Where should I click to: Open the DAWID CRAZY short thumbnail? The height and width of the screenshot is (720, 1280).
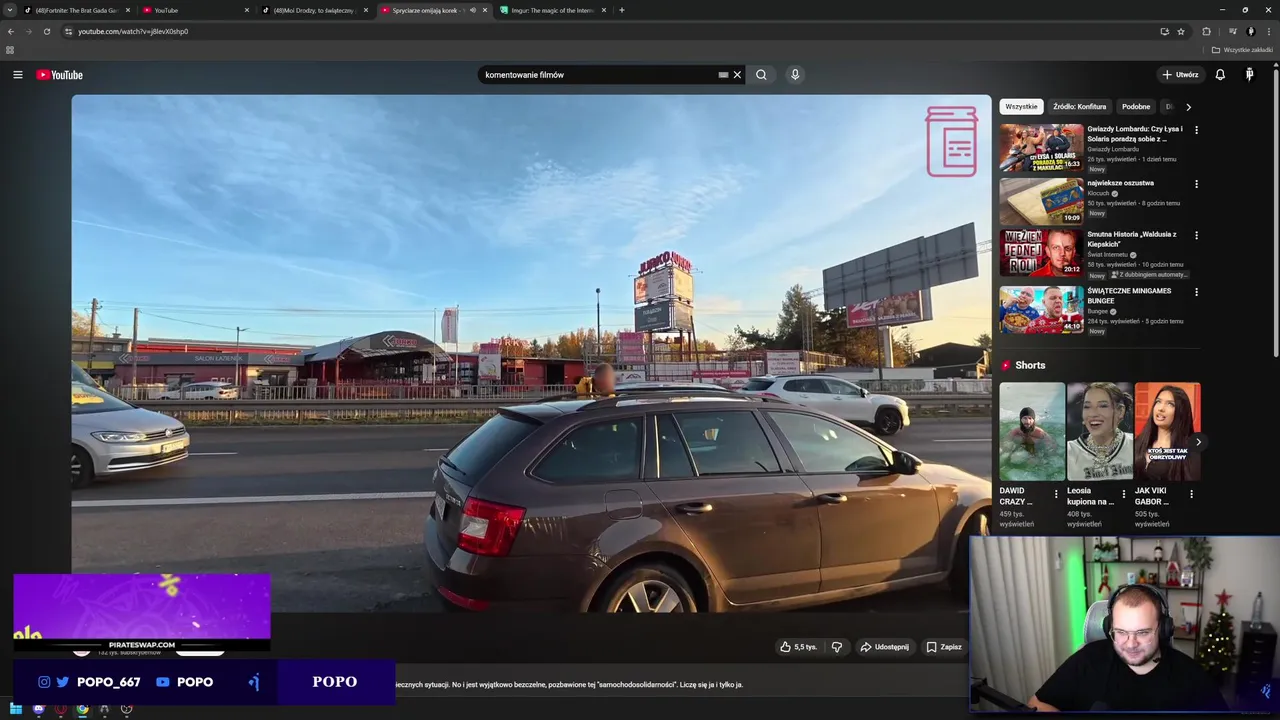1032,432
